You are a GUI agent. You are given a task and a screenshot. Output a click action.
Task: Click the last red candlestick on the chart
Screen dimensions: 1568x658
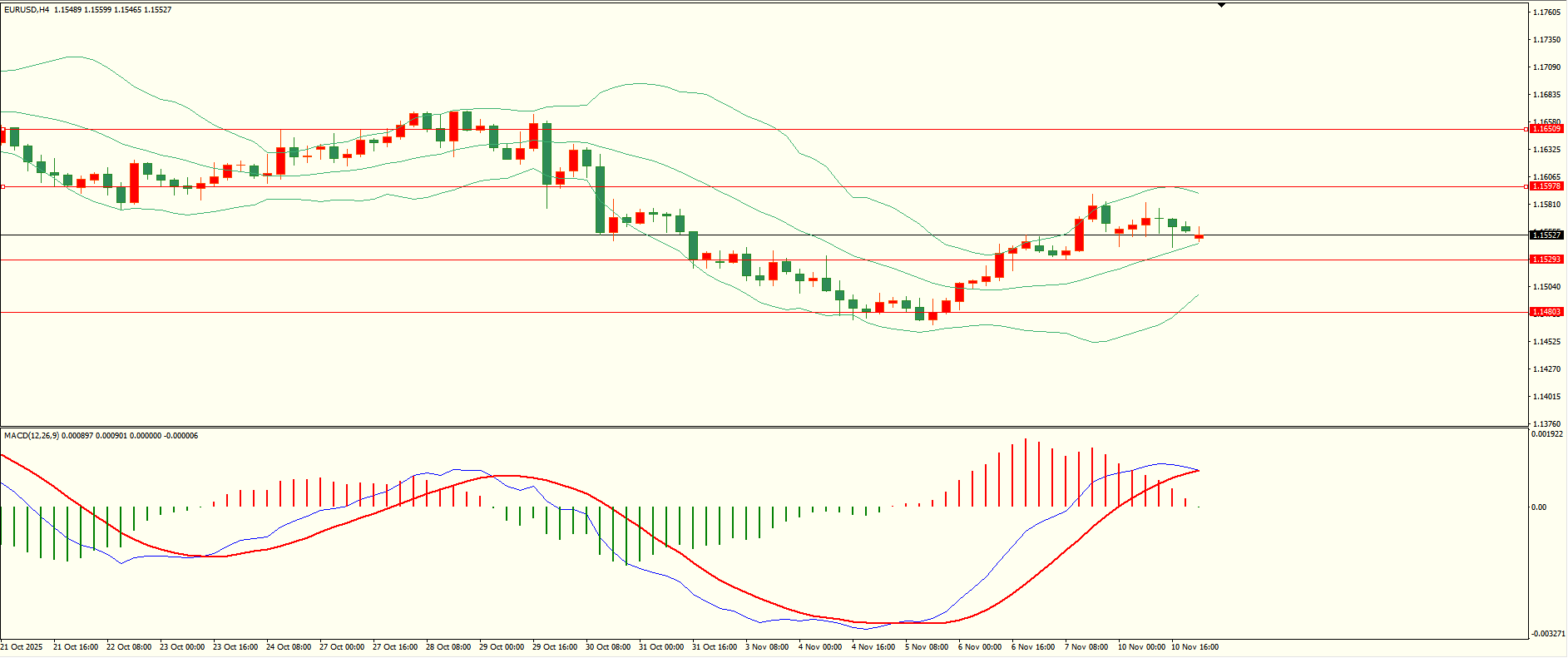(x=1199, y=237)
